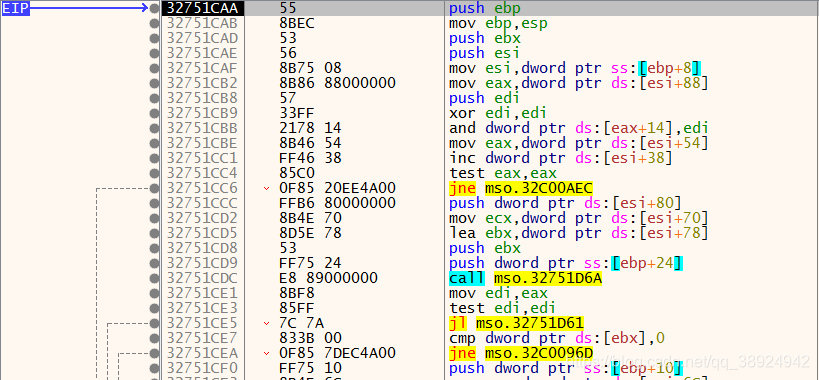Click the EIP register label
819x380 pixels.
[x=16, y=8]
